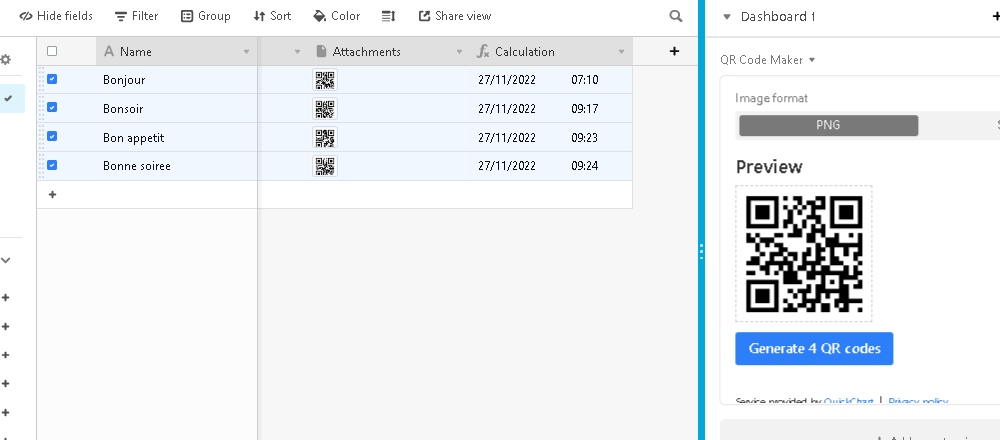This screenshot has width=1000, height=440.
Task: Open the Bonjour QR code attachment thumbnail
Action: [325, 80]
